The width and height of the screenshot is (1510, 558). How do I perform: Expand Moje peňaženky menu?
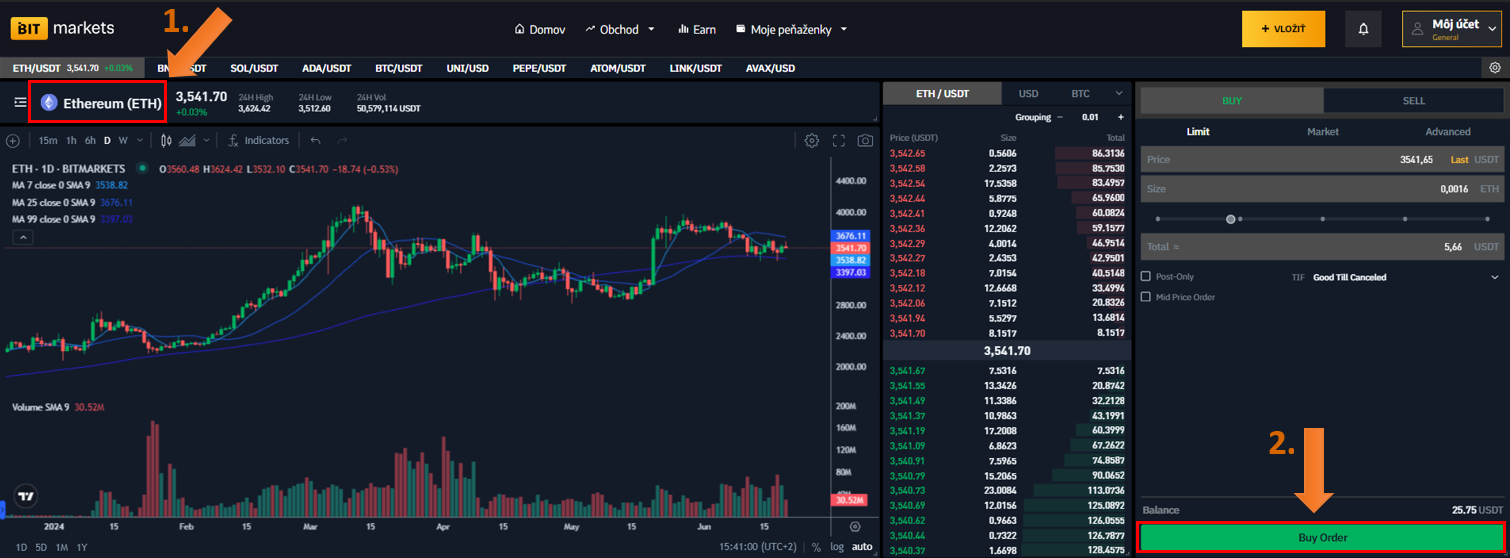791,29
